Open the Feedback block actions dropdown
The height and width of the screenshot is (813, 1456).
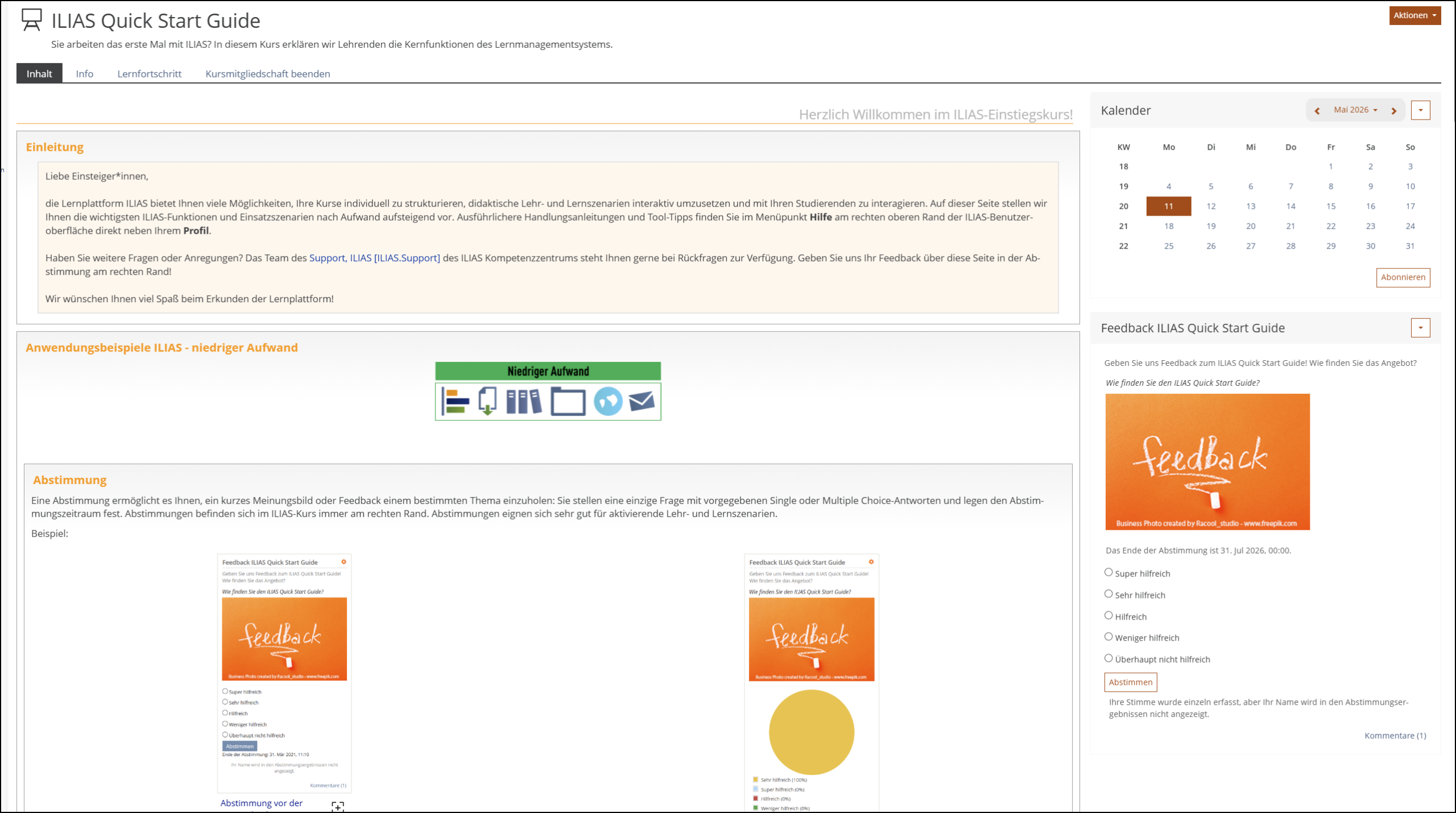point(1420,328)
